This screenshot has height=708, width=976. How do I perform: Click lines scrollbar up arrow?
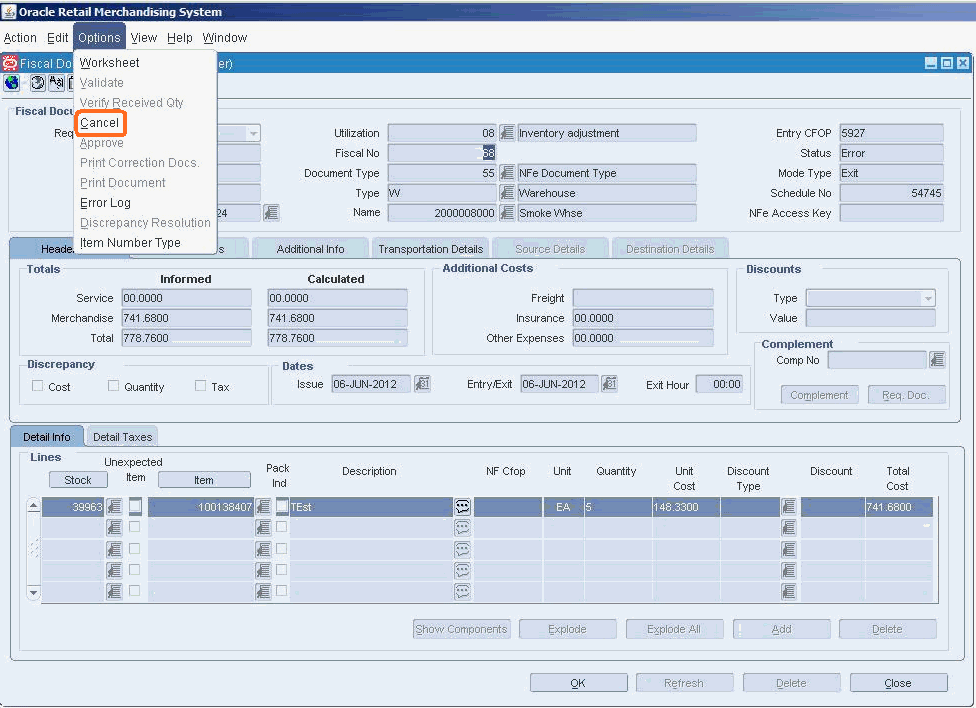[34, 506]
